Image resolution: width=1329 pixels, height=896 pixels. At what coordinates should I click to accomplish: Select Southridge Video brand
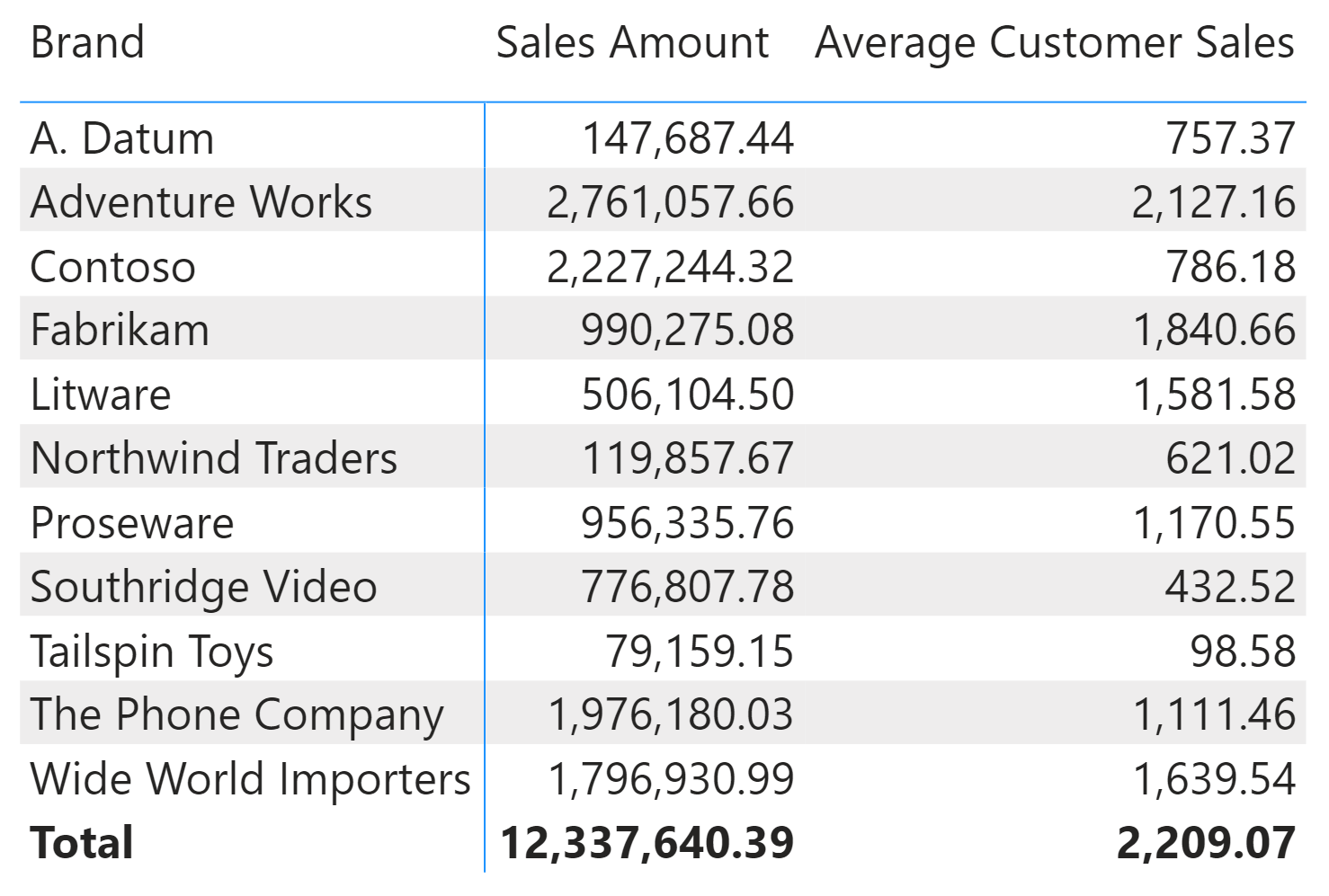(x=204, y=586)
